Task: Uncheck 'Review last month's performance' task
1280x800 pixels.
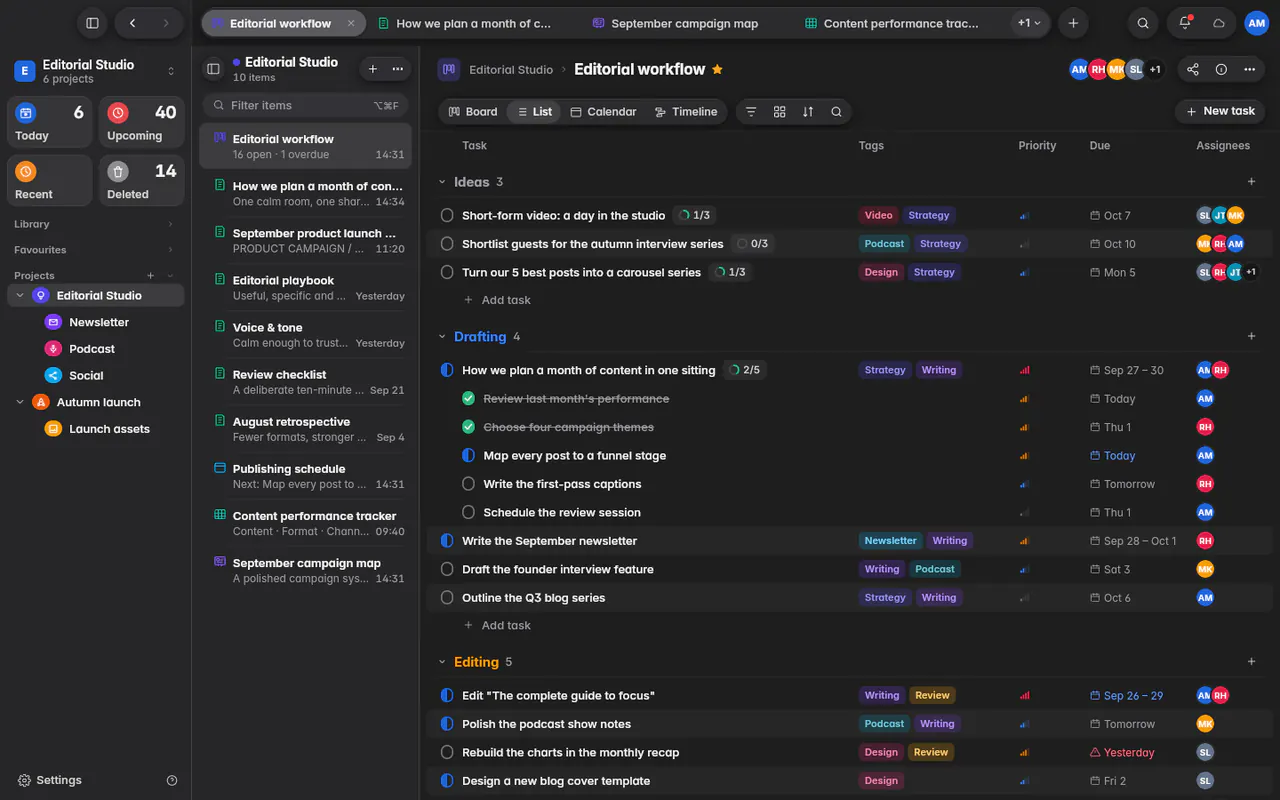Action: click(x=468, y=398)
